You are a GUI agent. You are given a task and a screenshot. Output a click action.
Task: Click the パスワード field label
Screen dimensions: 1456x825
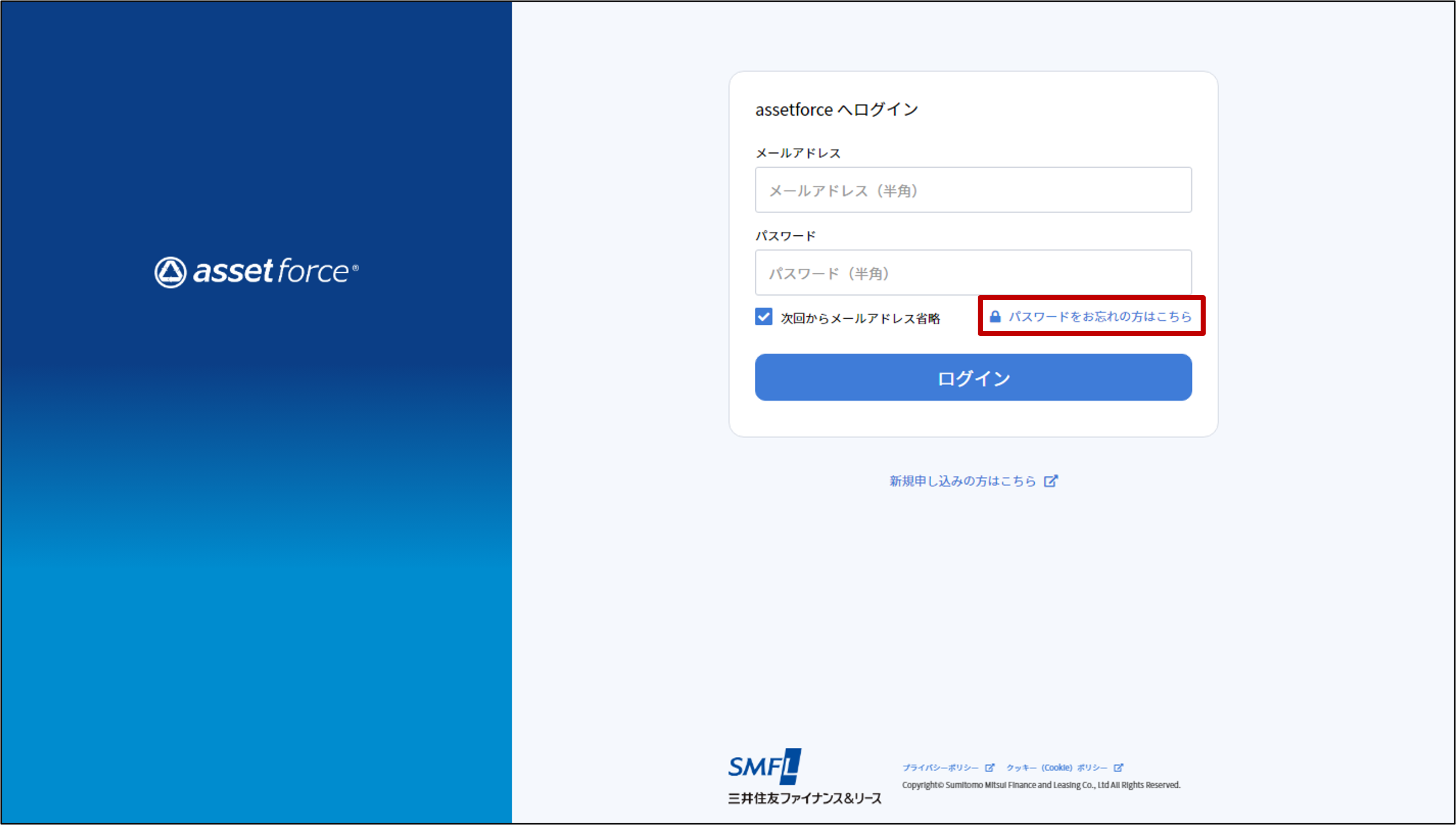click(x=785, y=236)
